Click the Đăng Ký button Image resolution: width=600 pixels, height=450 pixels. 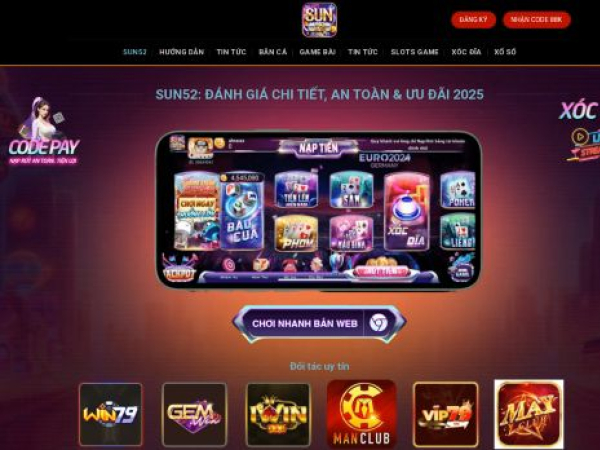473,20
